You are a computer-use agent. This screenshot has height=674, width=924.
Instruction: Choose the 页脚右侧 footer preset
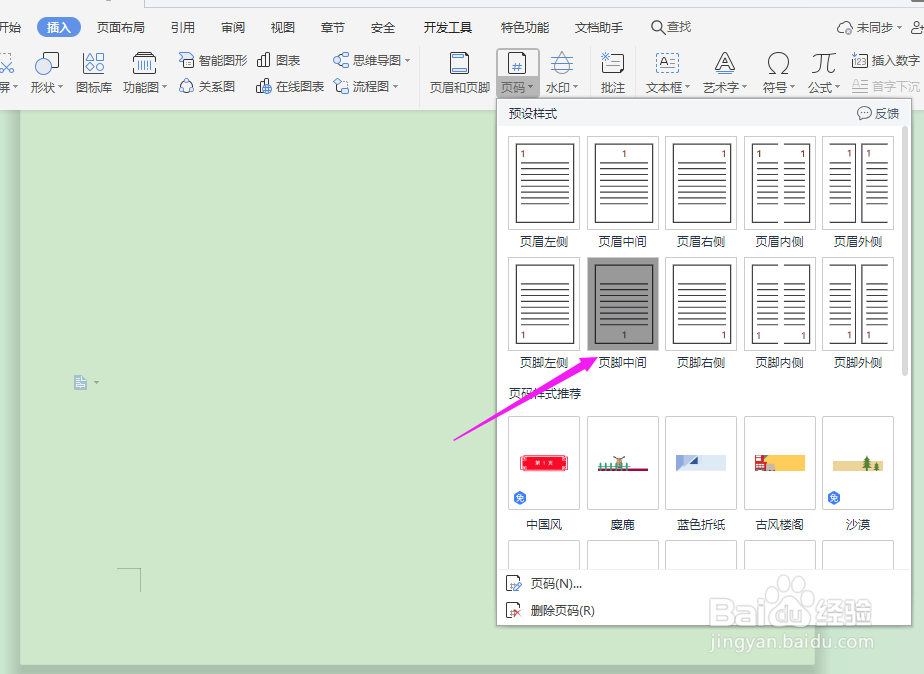tap(700, 304)
